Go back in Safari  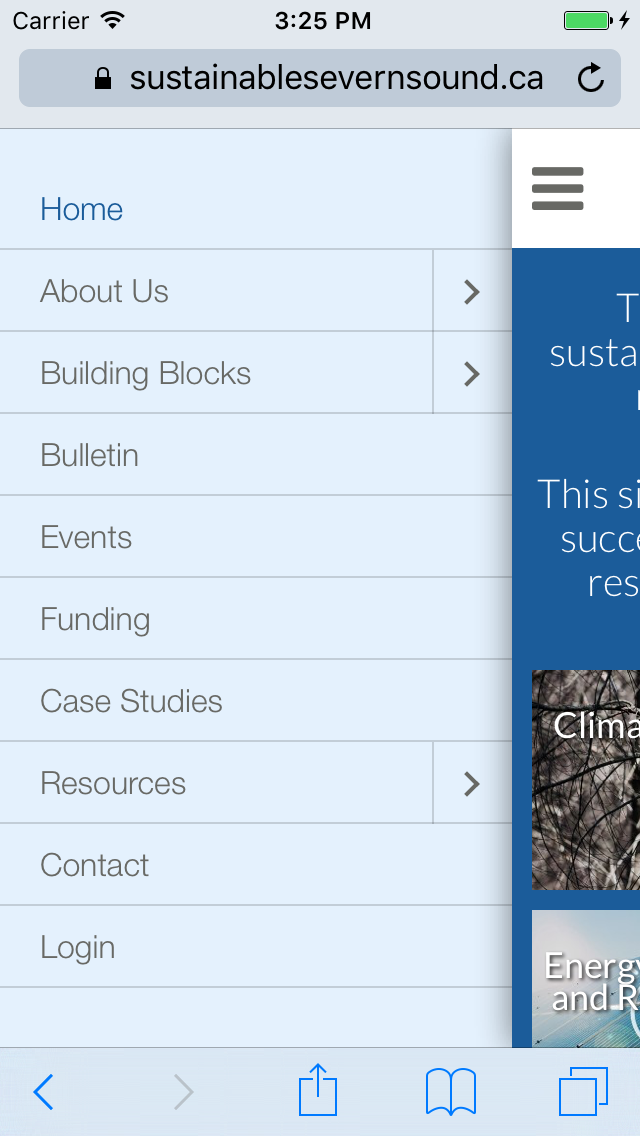(x=43, y=1092)
